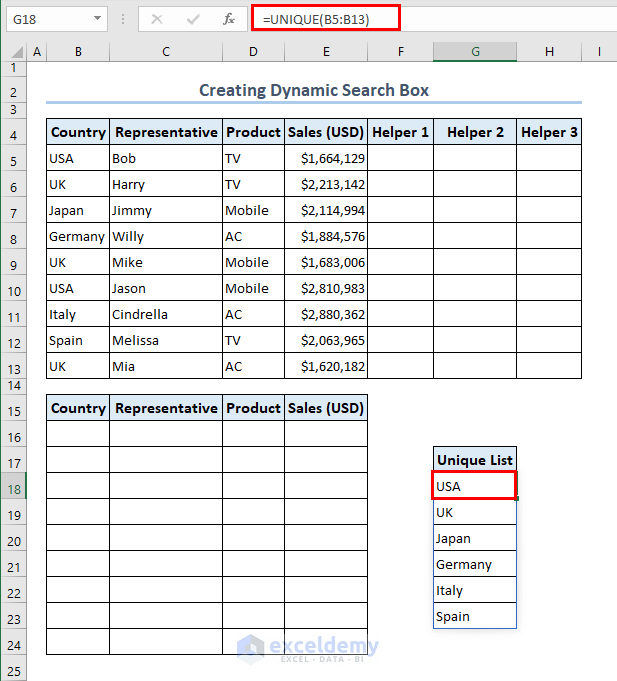Select Italy in the Unique List
This screenshot has height=681, width=617.
click(x=475, y=590)
